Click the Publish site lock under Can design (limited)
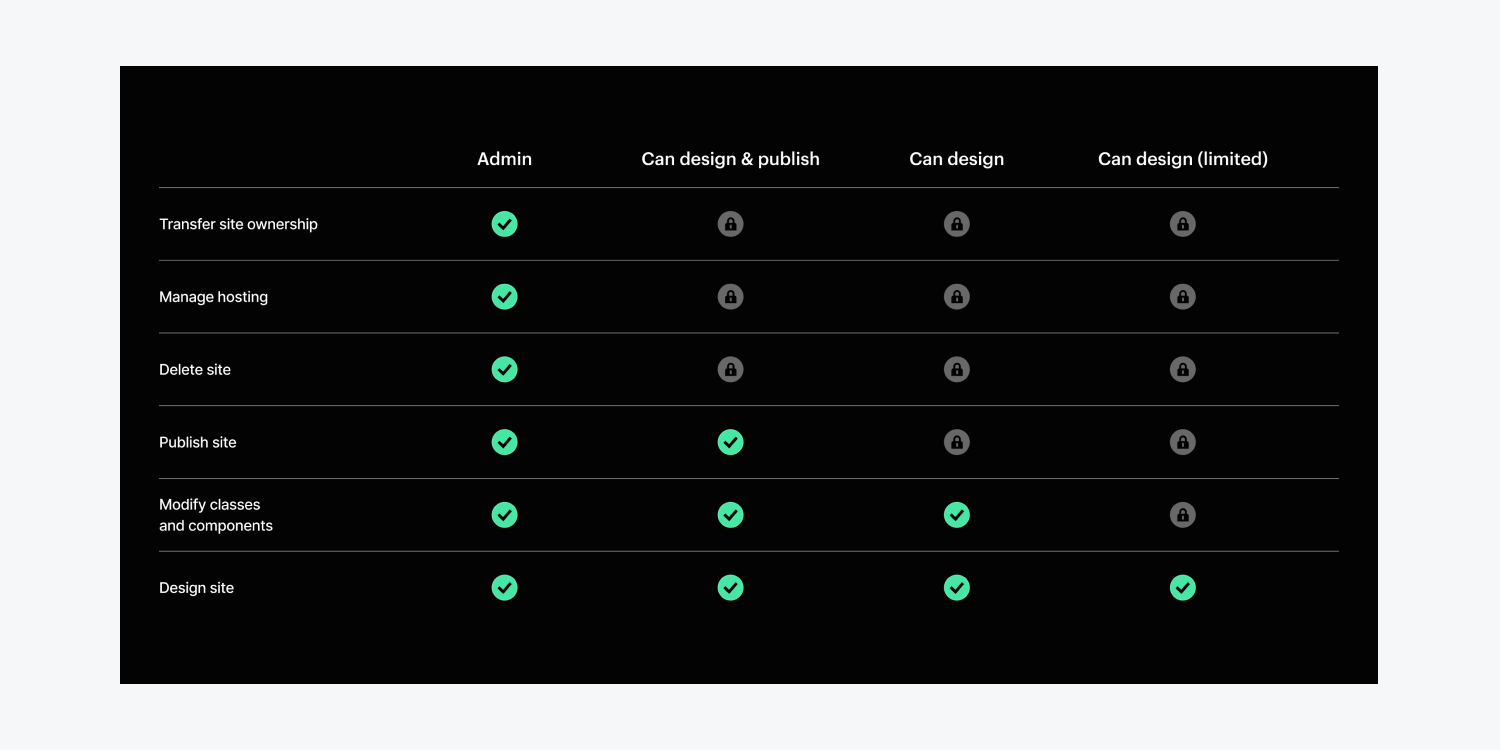 [1183, 442]
